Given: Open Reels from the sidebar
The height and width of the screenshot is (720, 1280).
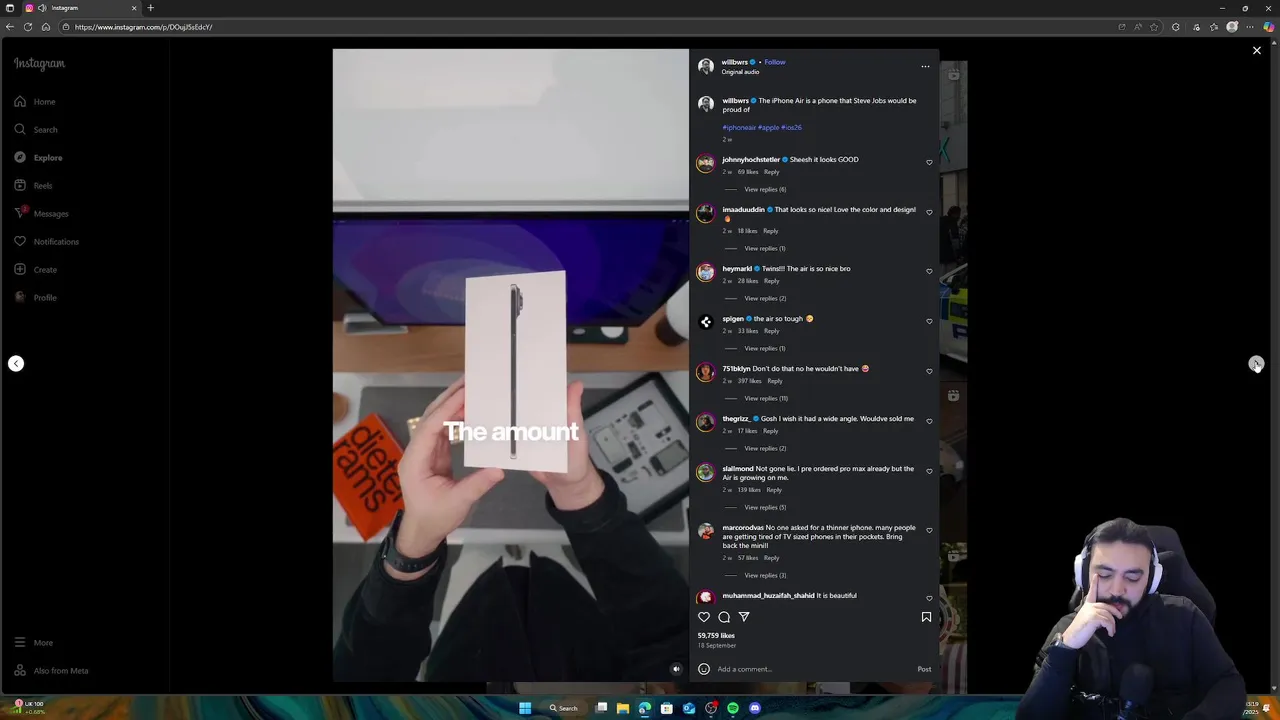Looking at the screenshot, I should coord(33,186).
